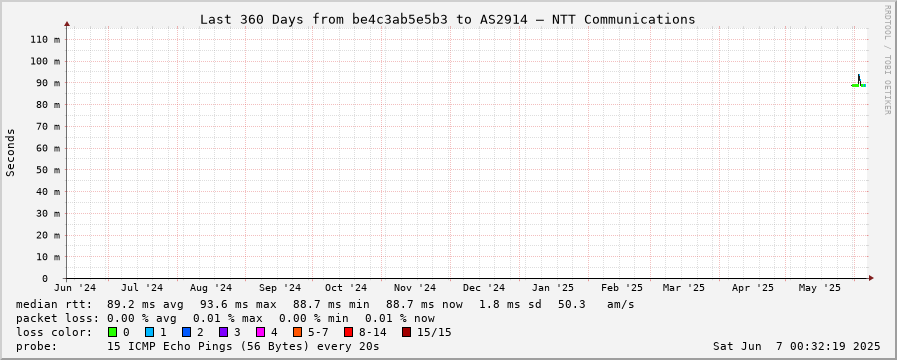Click the dark red 15/15 loss swatch
This screenshot has height=360, width=897.
pos(406,332)
